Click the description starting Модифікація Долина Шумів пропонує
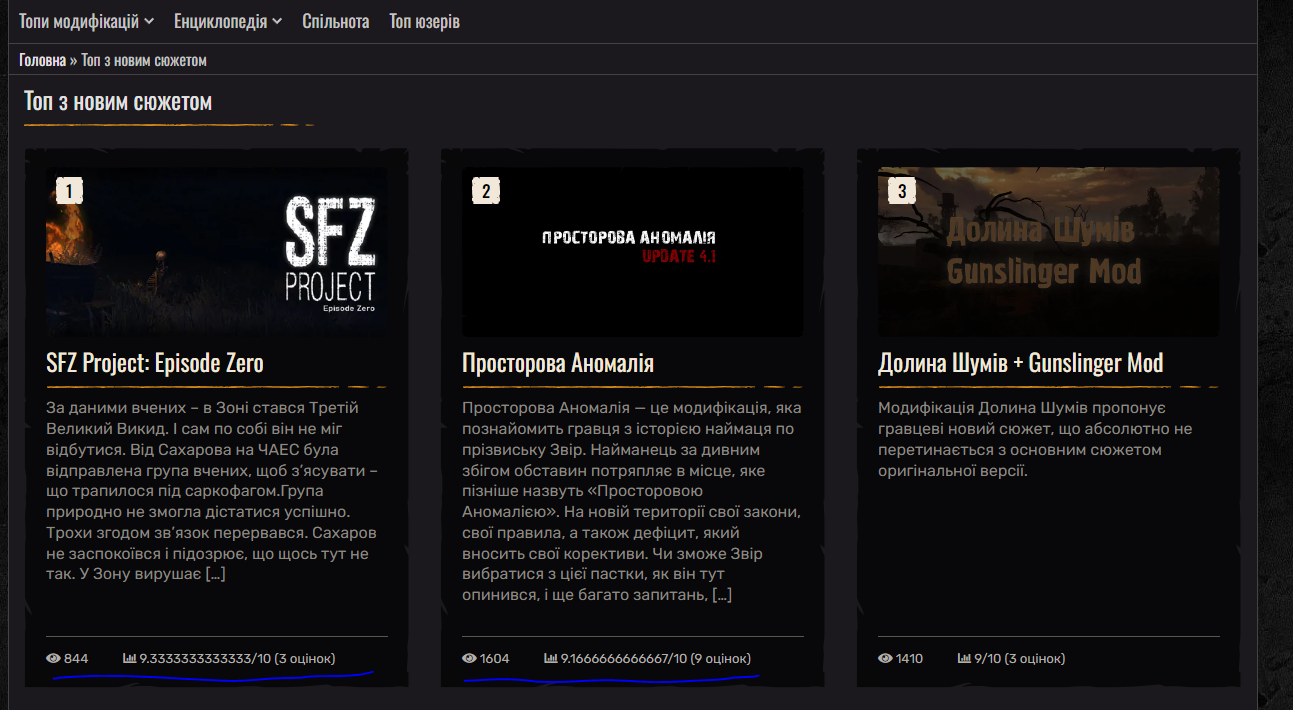Viewport: 1293px width, 710px height. pyautogui.click(x=1036, y=439)
